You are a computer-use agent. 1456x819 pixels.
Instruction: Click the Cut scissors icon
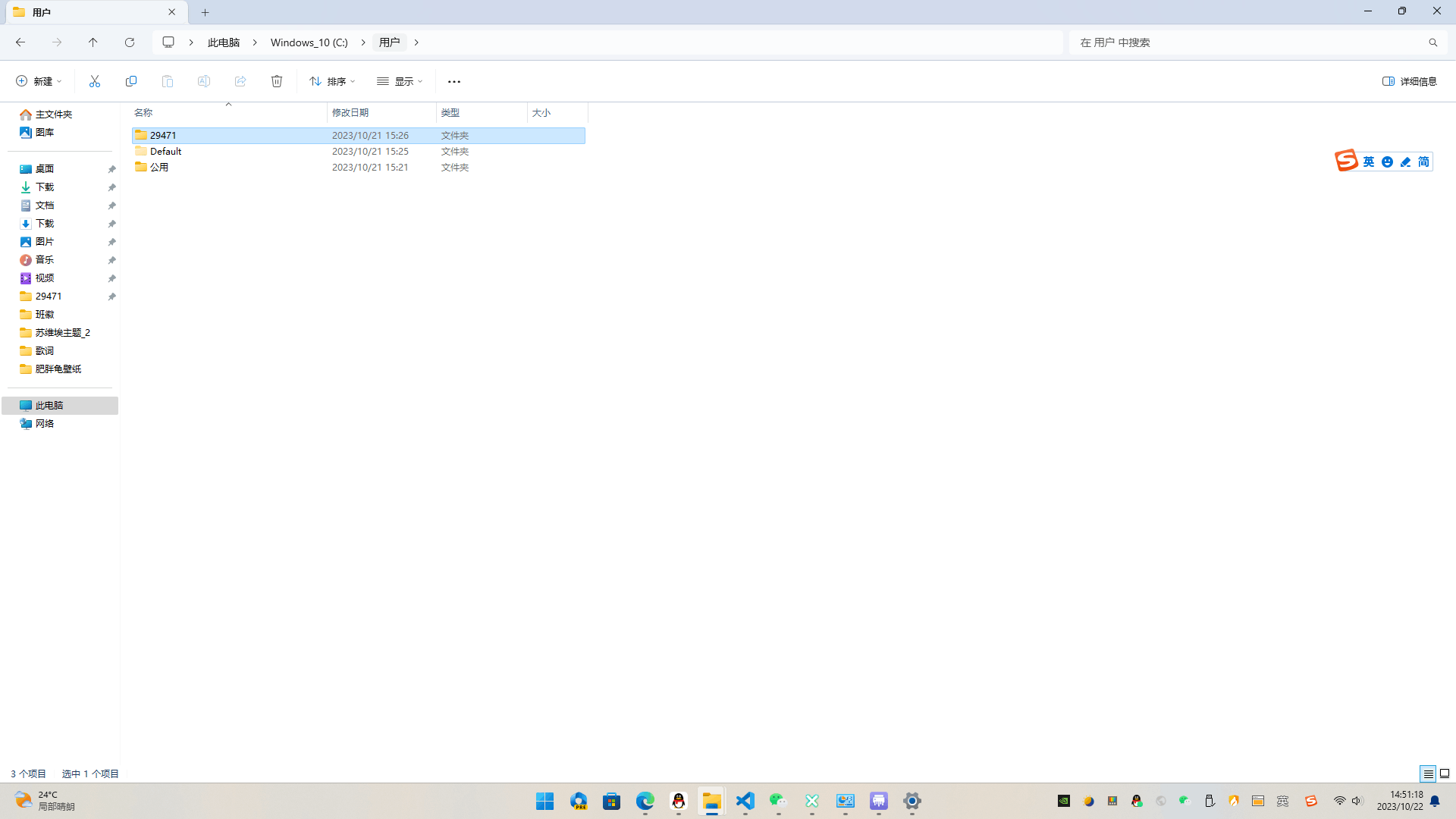click(x=95, y=81)
